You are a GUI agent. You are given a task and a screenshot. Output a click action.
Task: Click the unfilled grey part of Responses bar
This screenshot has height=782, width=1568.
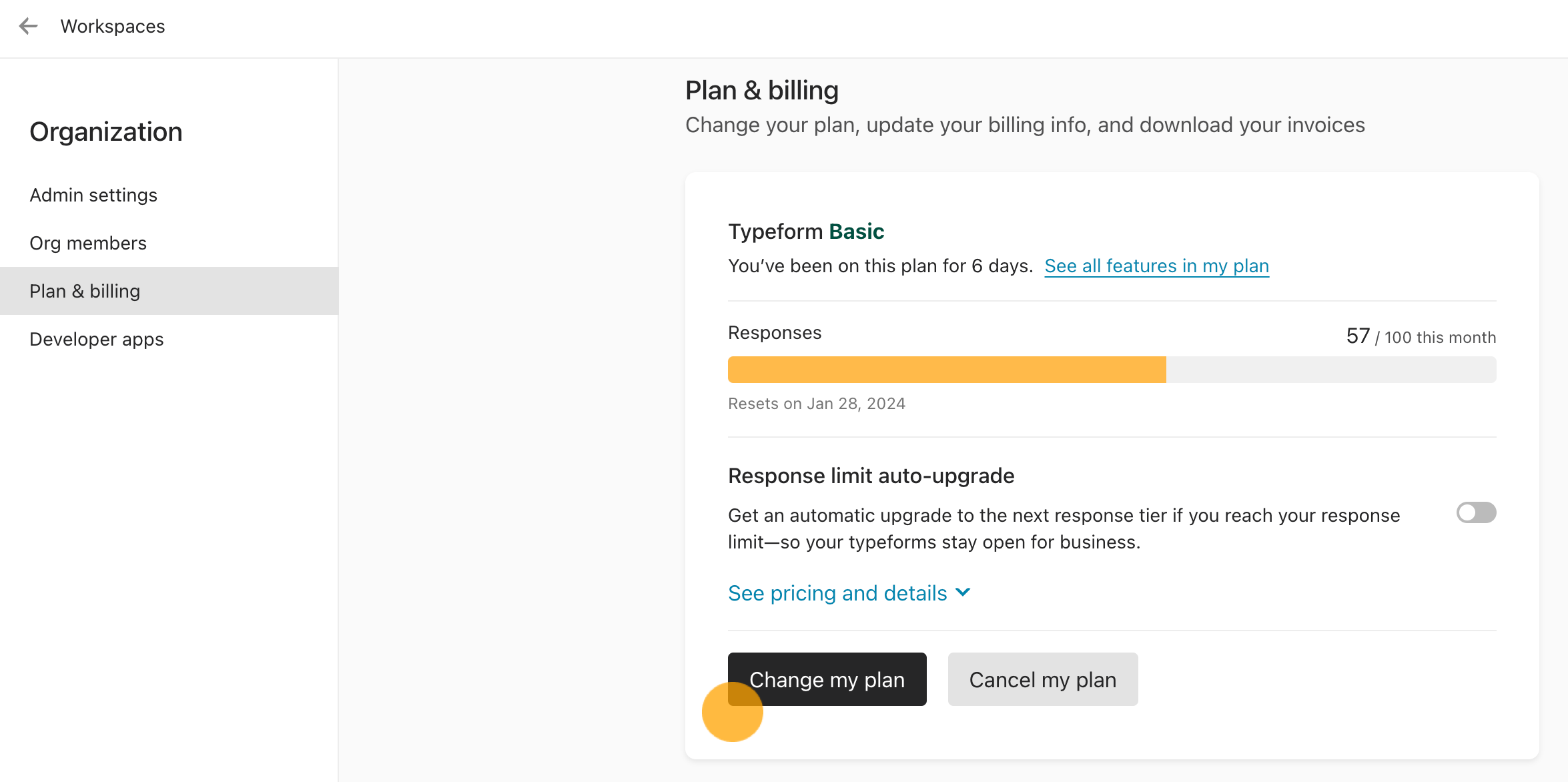[1330, 370]
